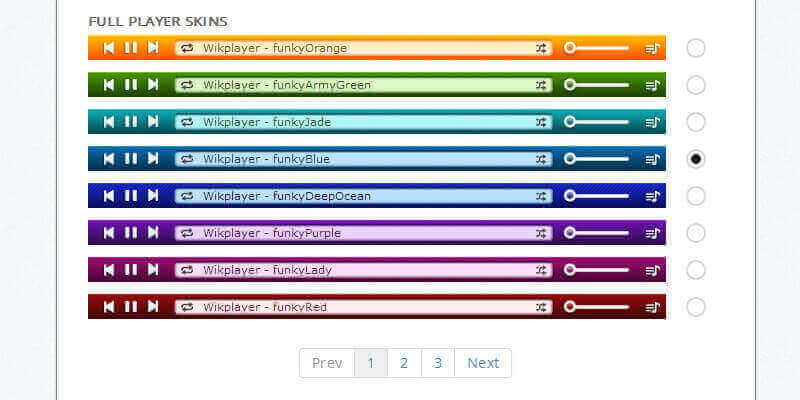Image resolution: width=800 pixels, height=400 pixels.
Task: Skip to next track on funkyJade player
Action: tap(153, 122)
